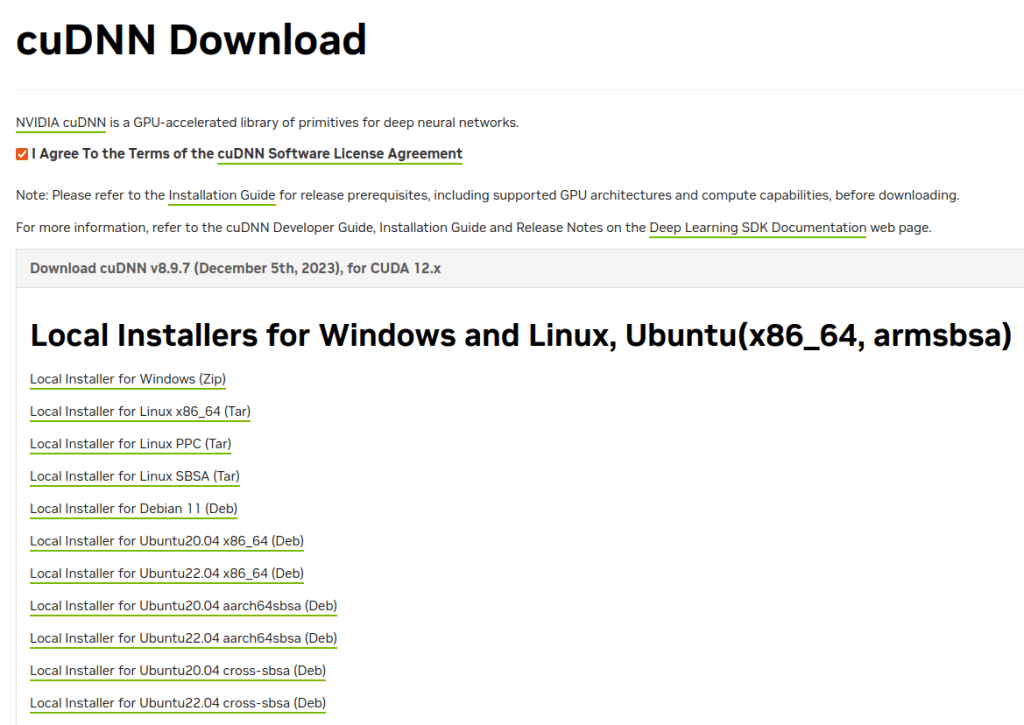
Task: Choose the Ubuntu20.04 cross-sbsa Deb installer
Action: tap(177, 670)
